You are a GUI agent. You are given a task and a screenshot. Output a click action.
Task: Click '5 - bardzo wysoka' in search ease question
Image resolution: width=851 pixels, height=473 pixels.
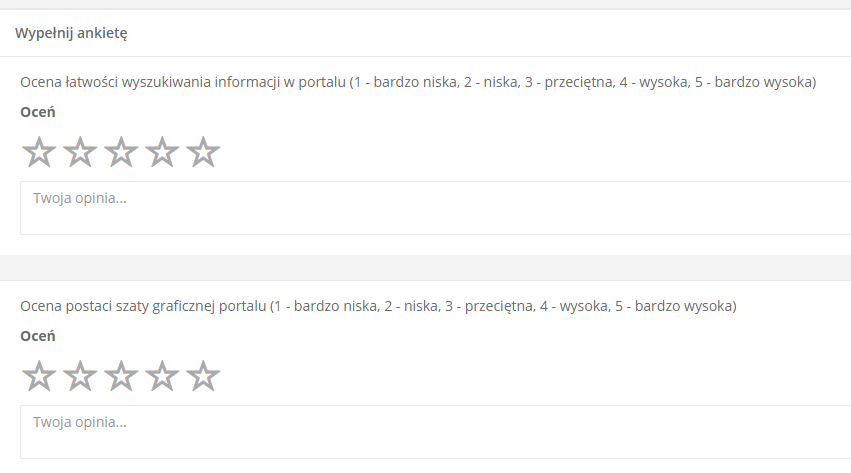[753, 82]
